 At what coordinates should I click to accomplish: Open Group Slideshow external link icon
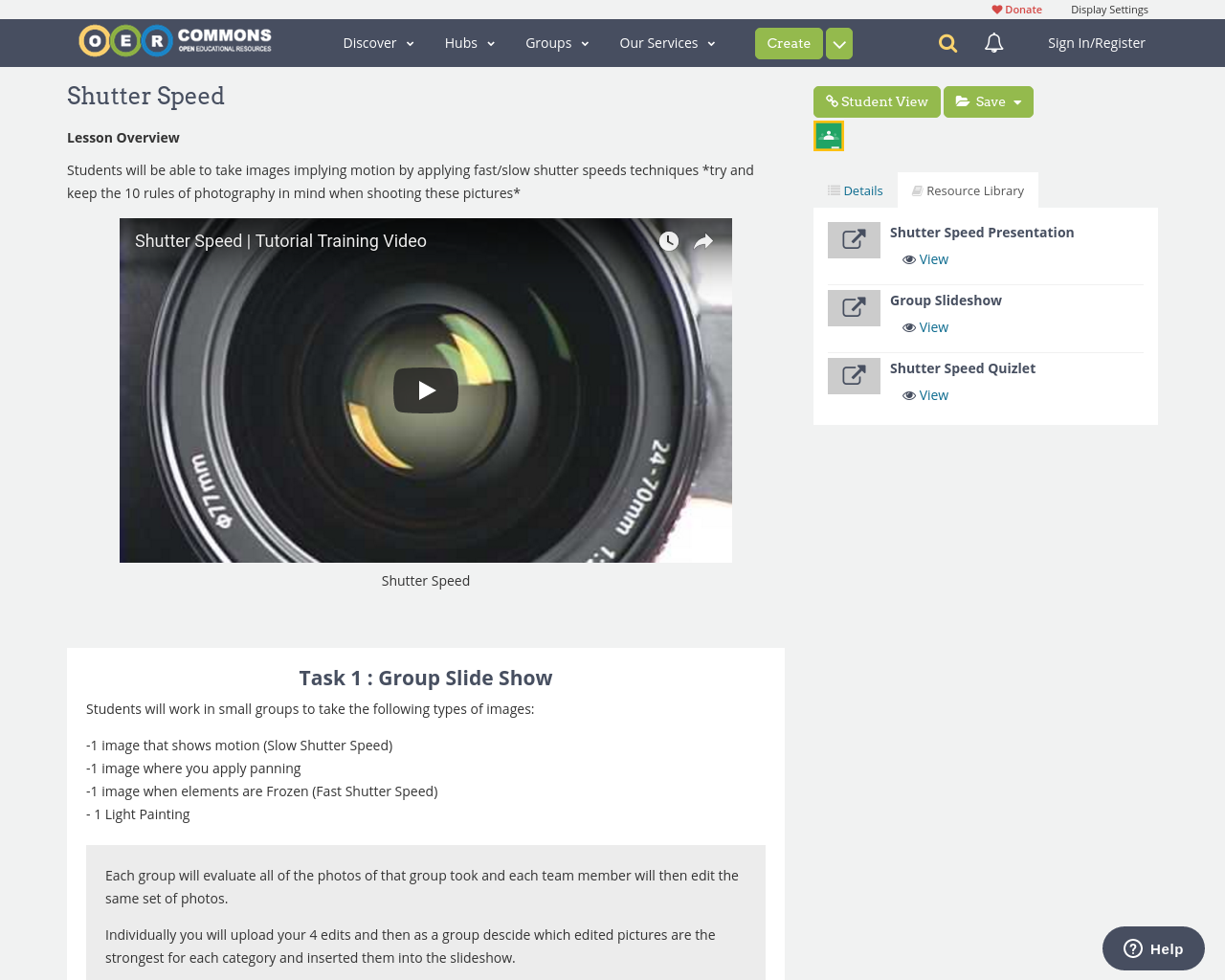[x=854, y=305]
